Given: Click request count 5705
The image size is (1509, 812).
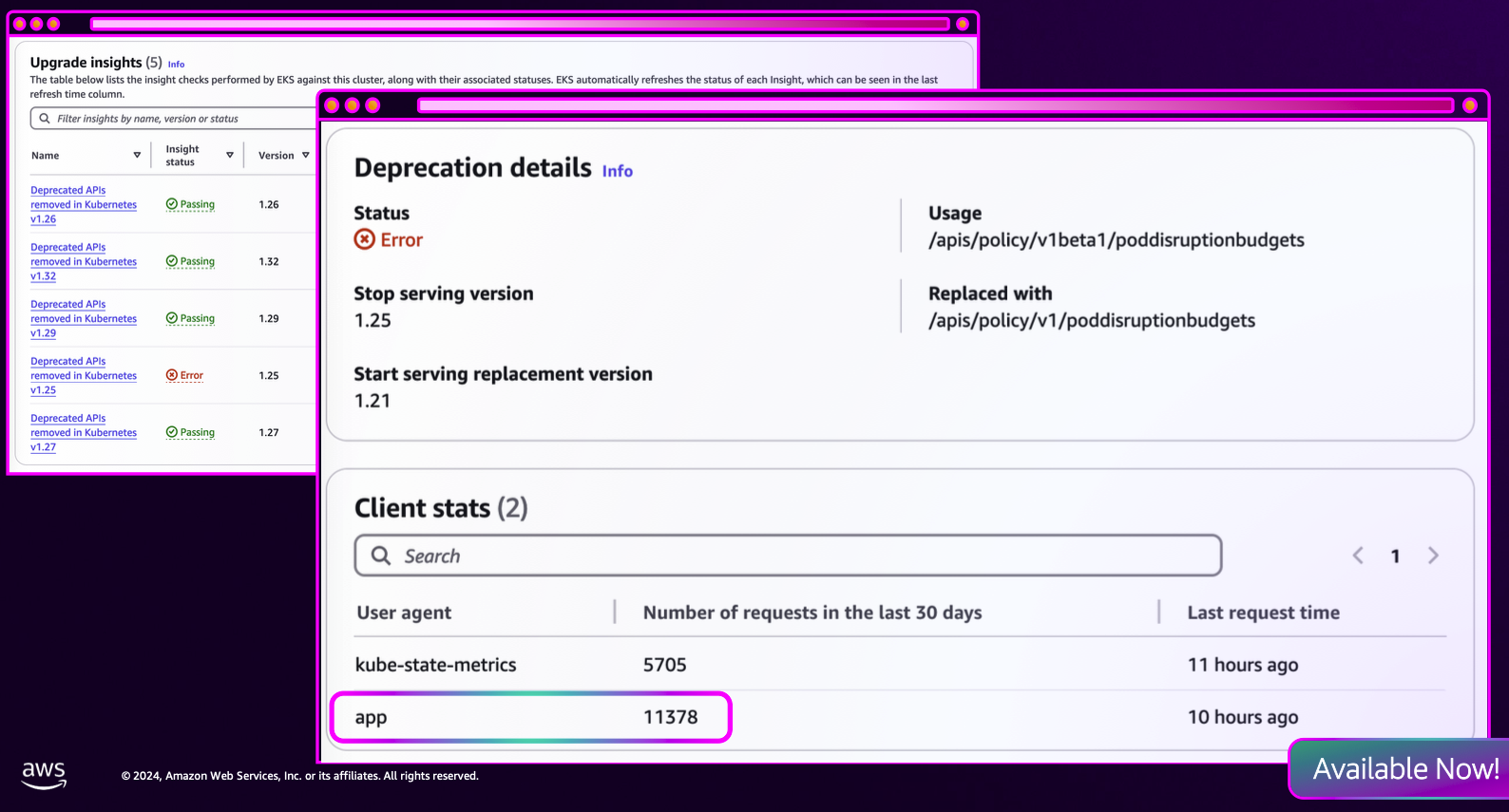Looking at the screenshot, I should (665, 666).
